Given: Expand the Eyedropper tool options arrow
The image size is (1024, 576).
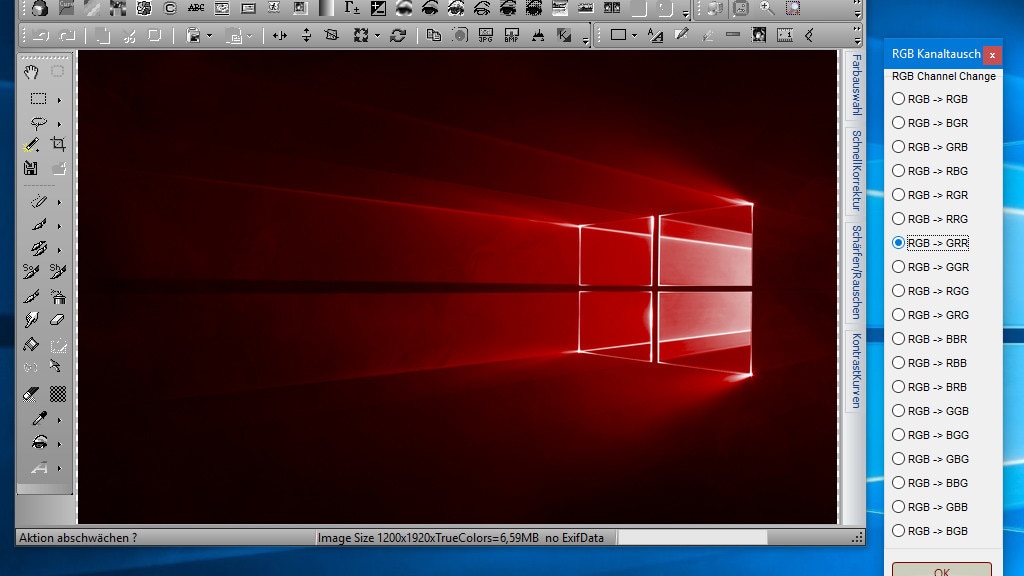Looking at the screenshot, I should point(59,420).
